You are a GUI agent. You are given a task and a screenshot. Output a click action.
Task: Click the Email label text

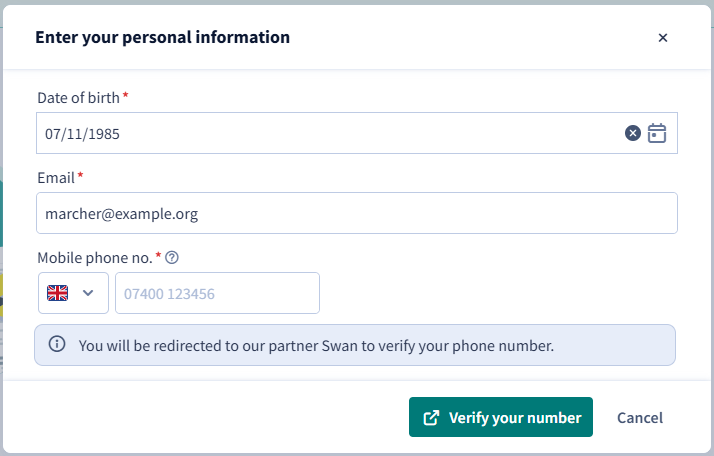[56, 178]
